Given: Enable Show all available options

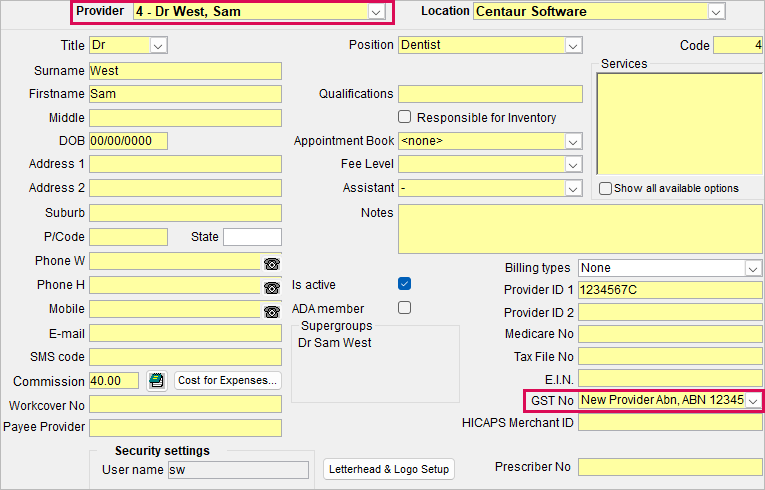Looking at the screenshot, I should (x=605, y=188).
